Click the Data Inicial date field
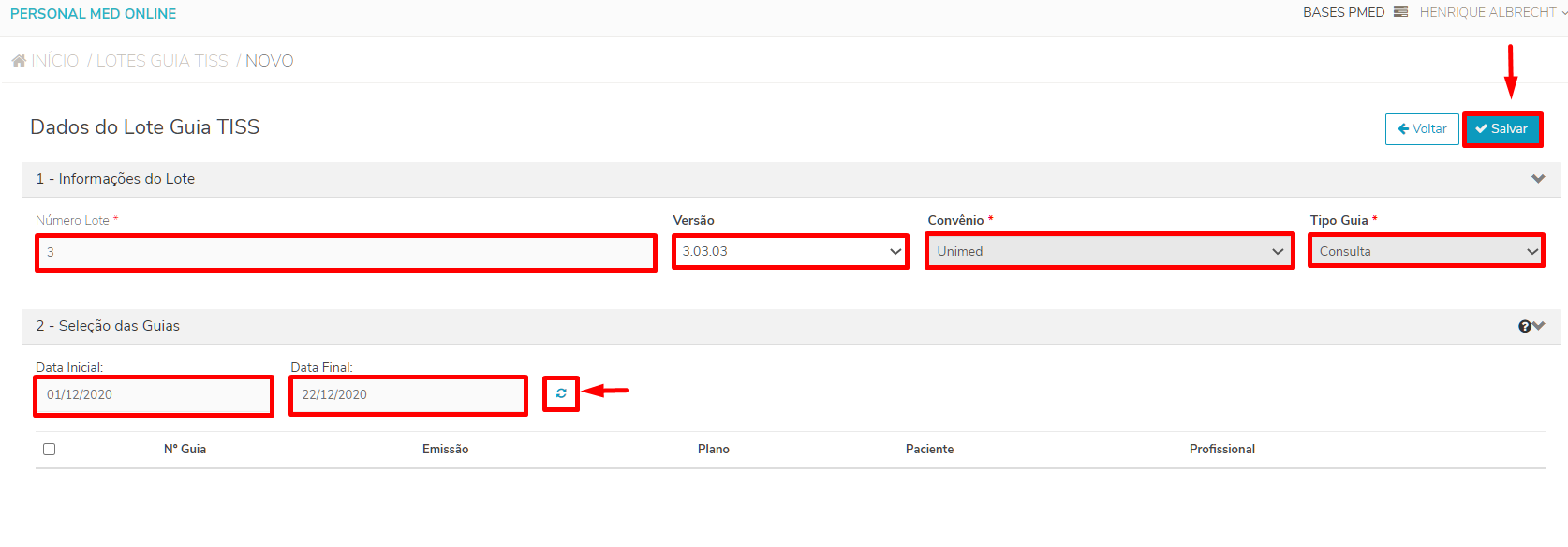Image resolution: width=1568 pixels, height=547 pixels. [x=155, y=395]
